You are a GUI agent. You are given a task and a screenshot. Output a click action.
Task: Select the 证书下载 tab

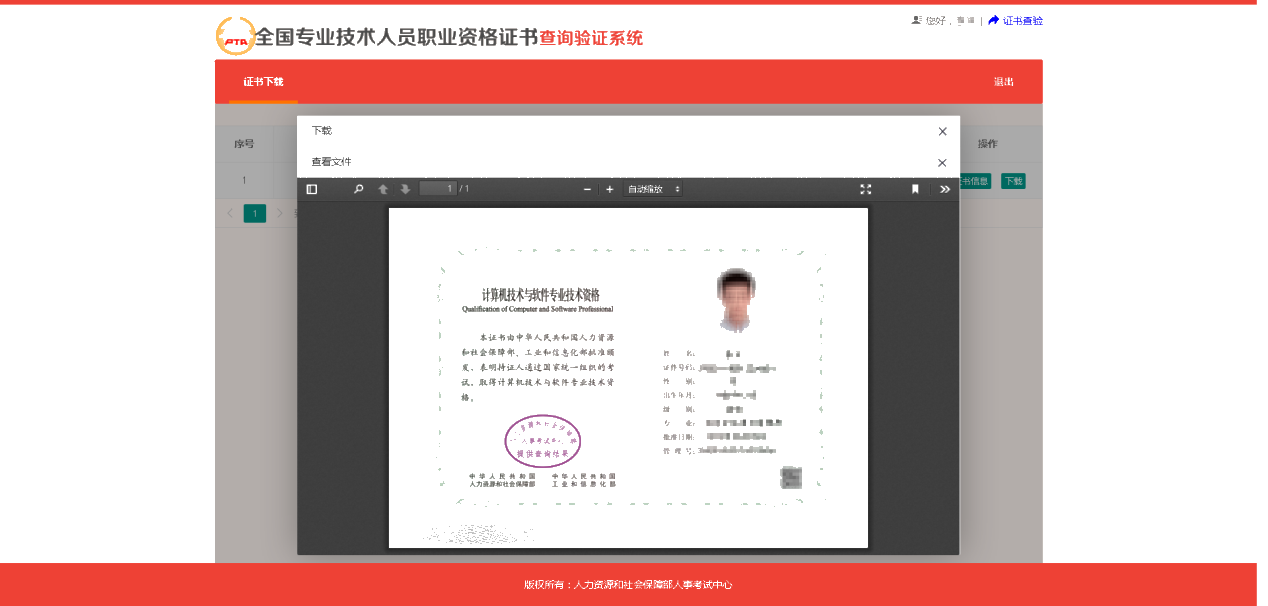[263, 82]
